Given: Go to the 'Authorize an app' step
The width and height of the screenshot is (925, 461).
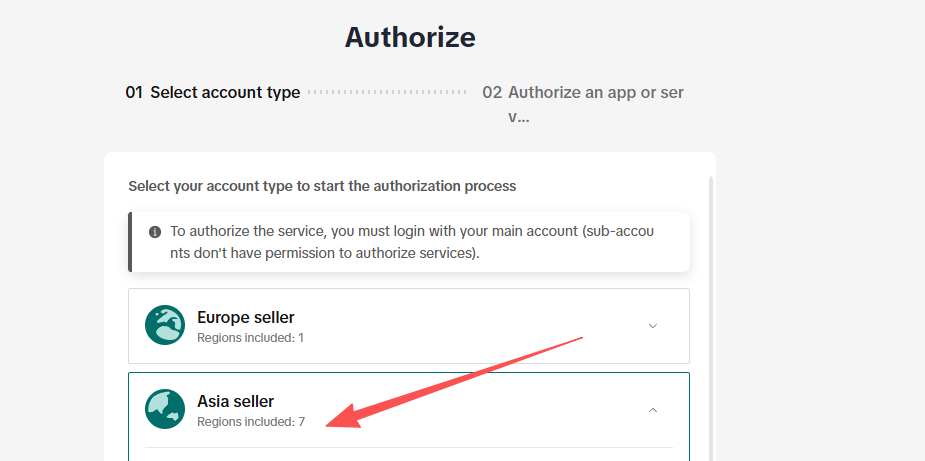Looking at the screenshot, I should [x=596, y=93].
